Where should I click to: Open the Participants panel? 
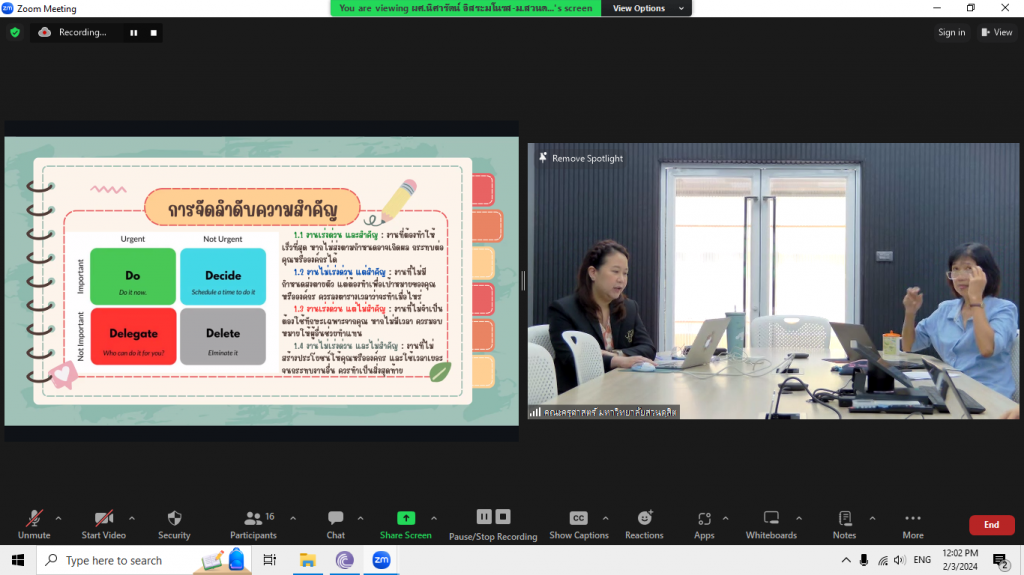tap(253, 523)
